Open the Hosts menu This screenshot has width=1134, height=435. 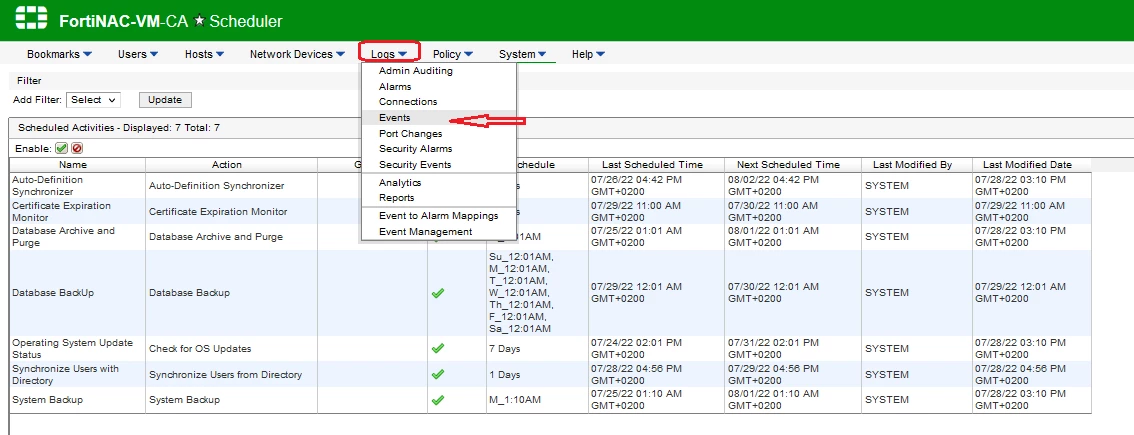[205, 54]
